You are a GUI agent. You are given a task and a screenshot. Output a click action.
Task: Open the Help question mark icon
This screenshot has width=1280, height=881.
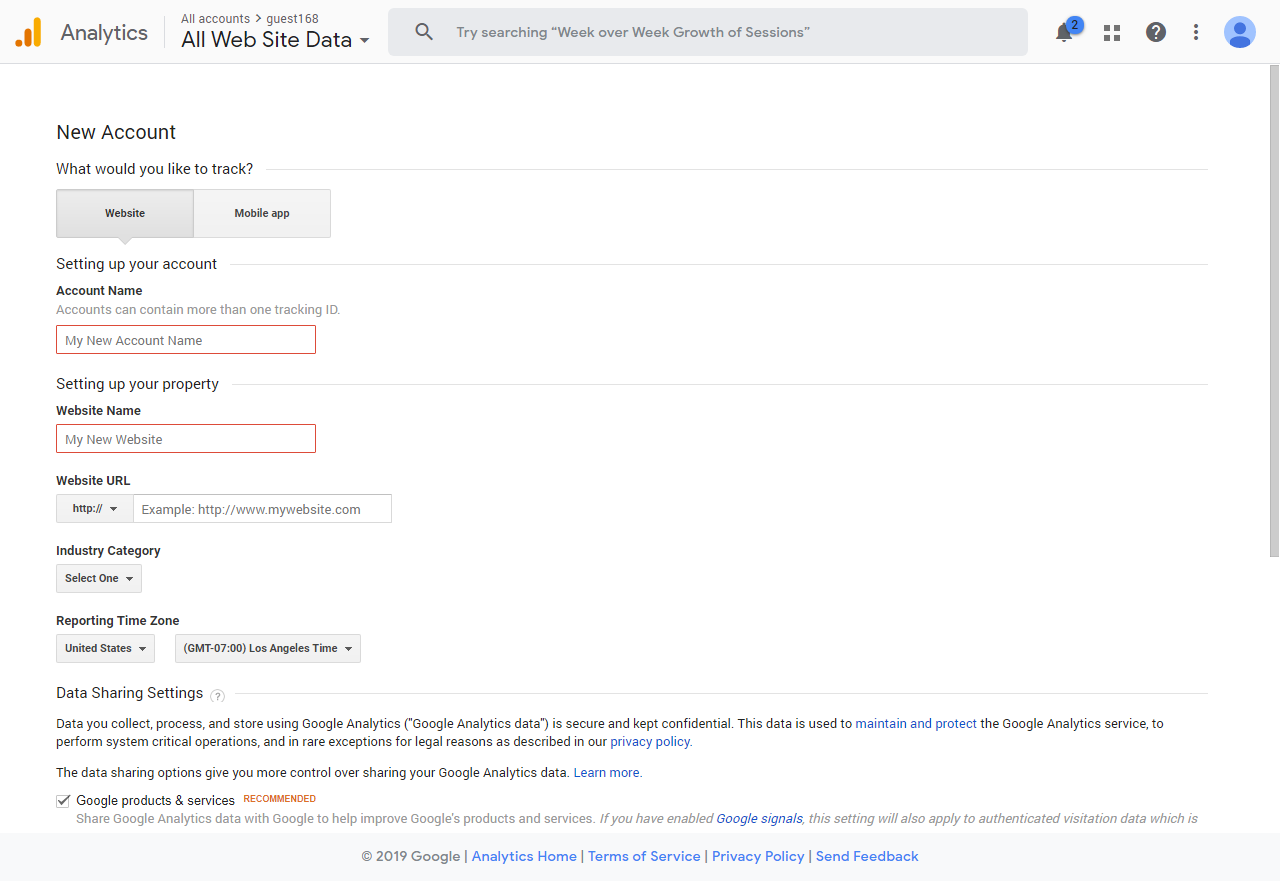(1156, 32)
